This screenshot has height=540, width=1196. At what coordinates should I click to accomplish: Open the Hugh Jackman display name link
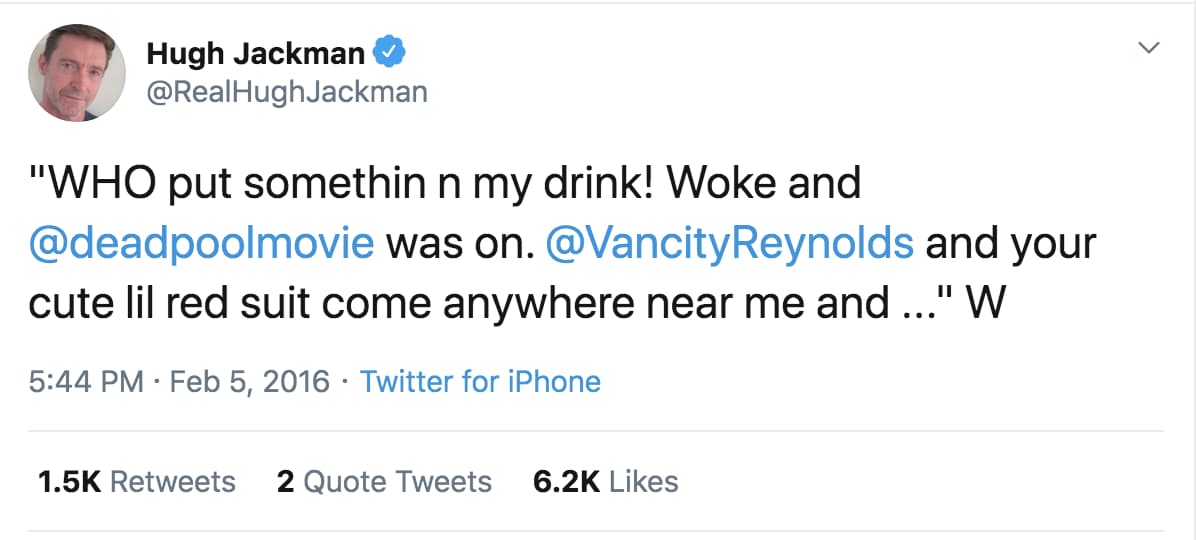[x=255, y=54]
